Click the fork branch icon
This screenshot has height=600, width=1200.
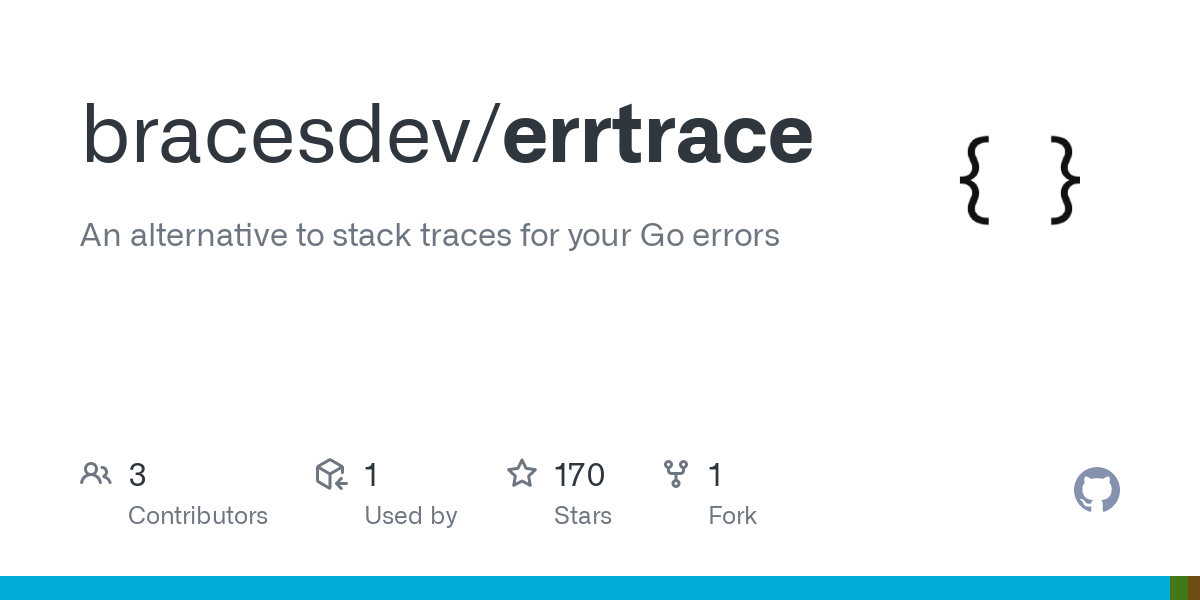coord(676,474)
